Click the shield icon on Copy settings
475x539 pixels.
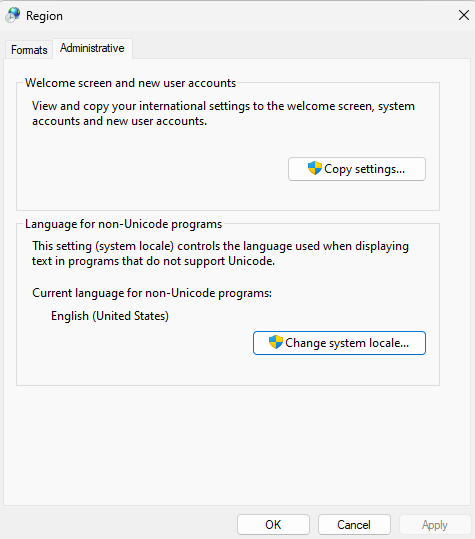coord(314,168)
